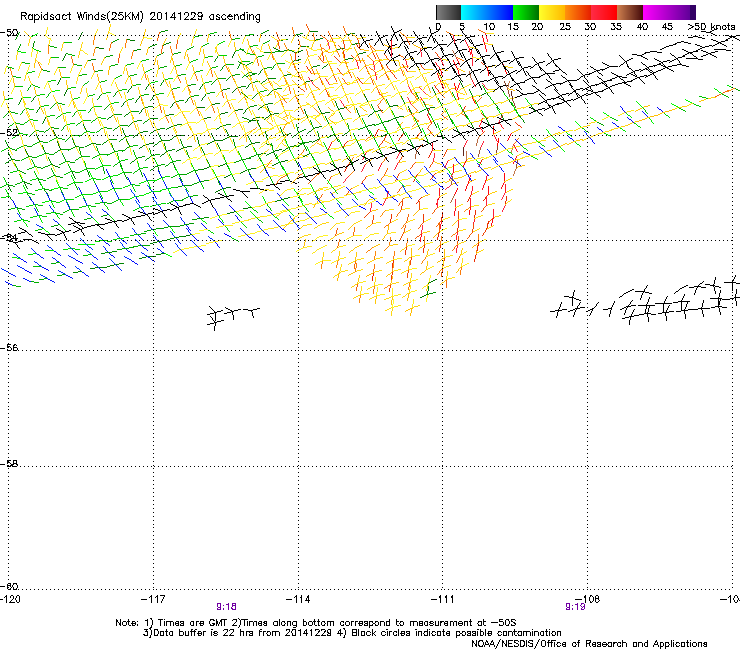Viewport: 740px width, 650px height.
Task: Click the gray 0-5 knots color swatch
Action: pyautogui.click(x=448, y=12)
